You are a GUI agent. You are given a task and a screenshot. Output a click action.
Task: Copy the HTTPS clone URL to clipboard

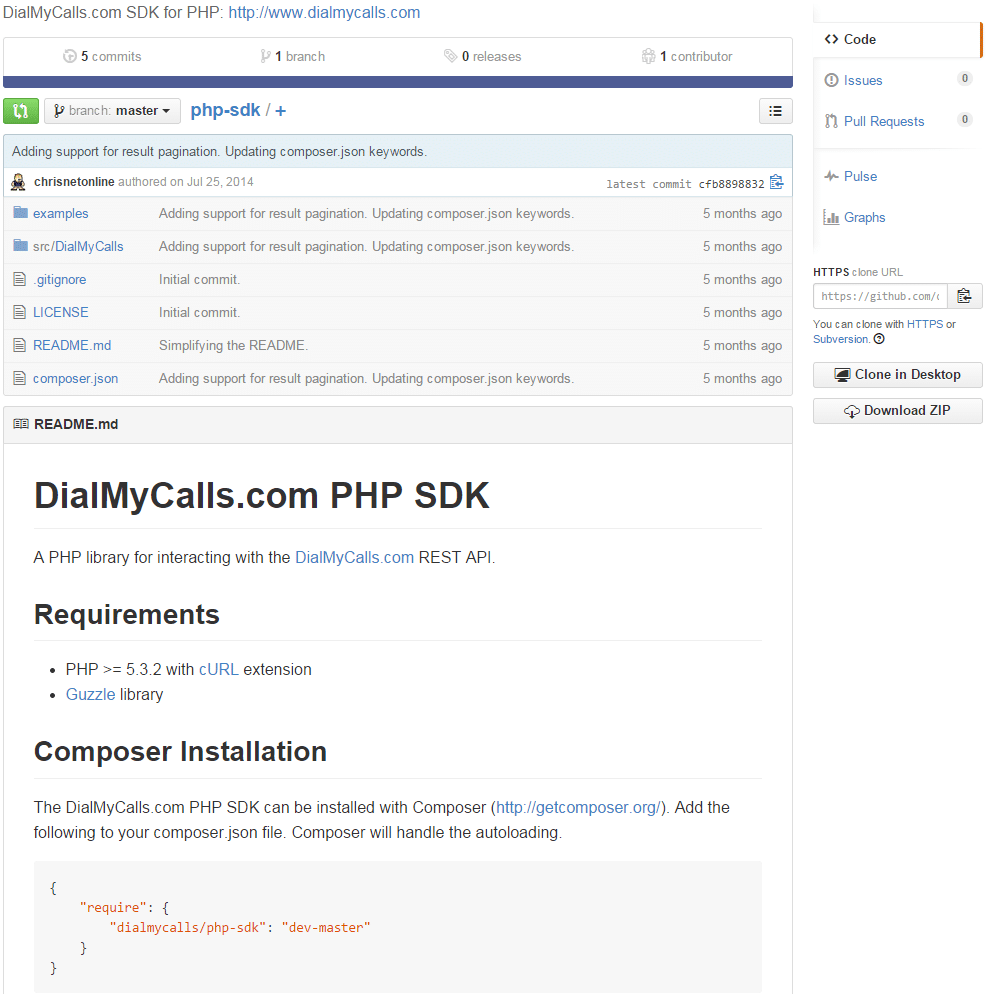pos(964,296)
